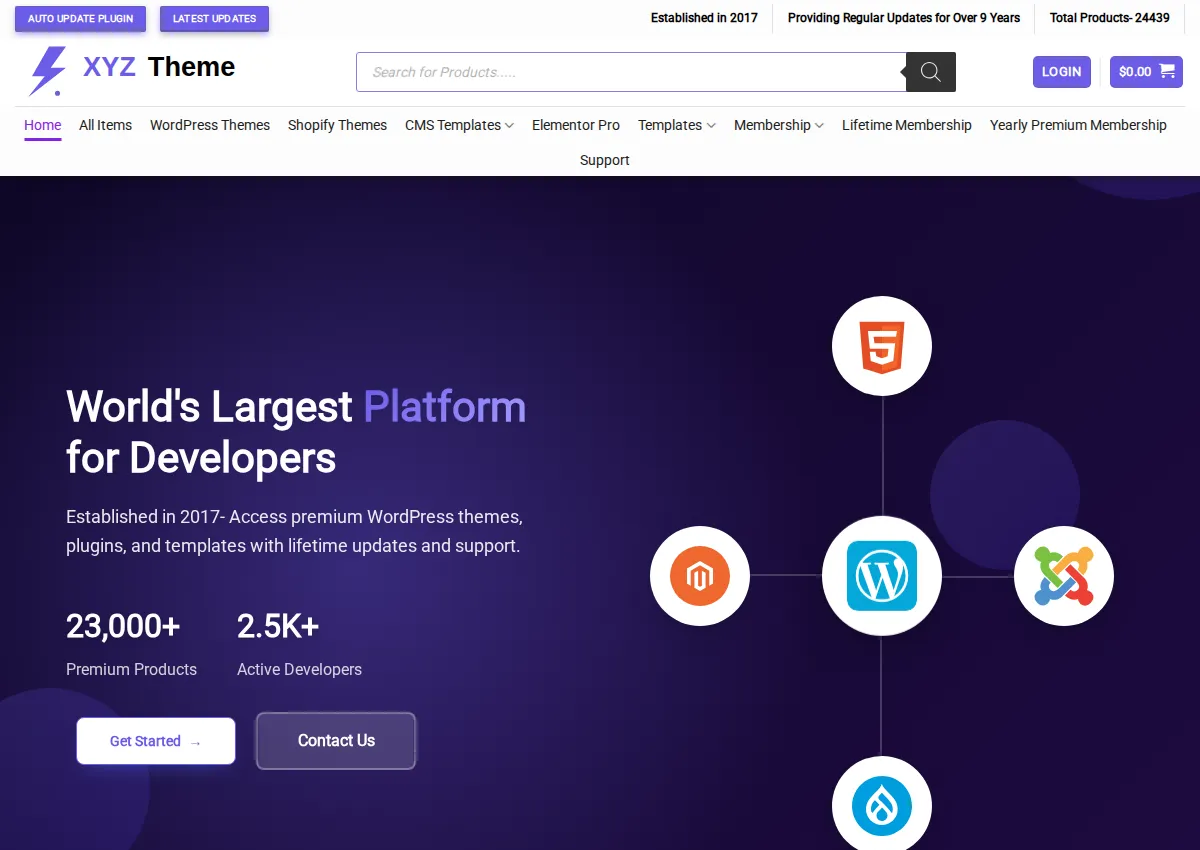Open Shopify Themes menu item
1200x850 pixels.
pyautogui.click(x=337, y=125)
